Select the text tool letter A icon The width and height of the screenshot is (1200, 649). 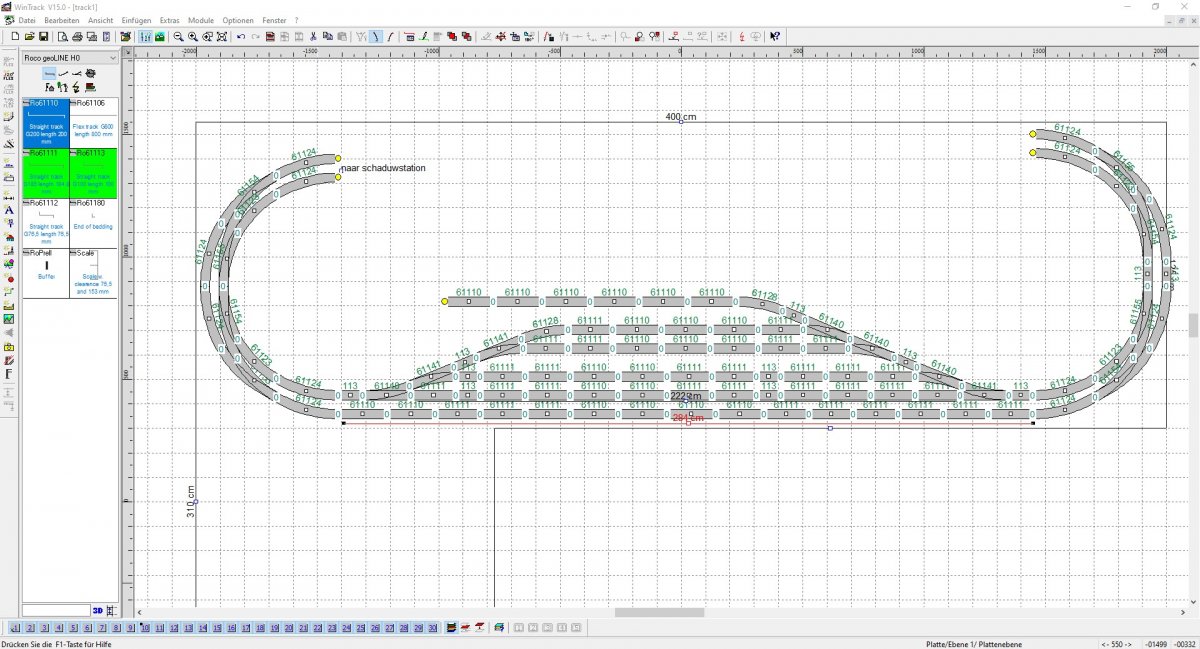[9, 211]
